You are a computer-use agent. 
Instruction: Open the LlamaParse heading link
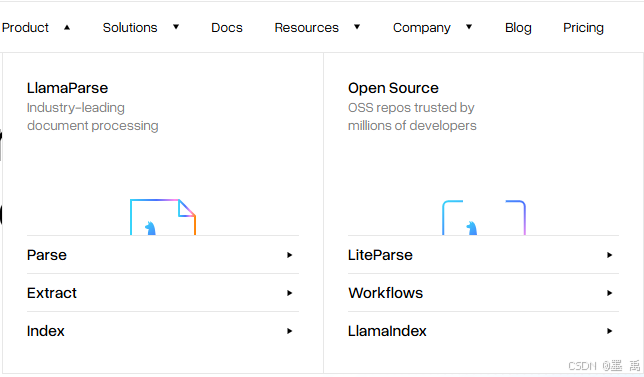(x=67, y=88)
